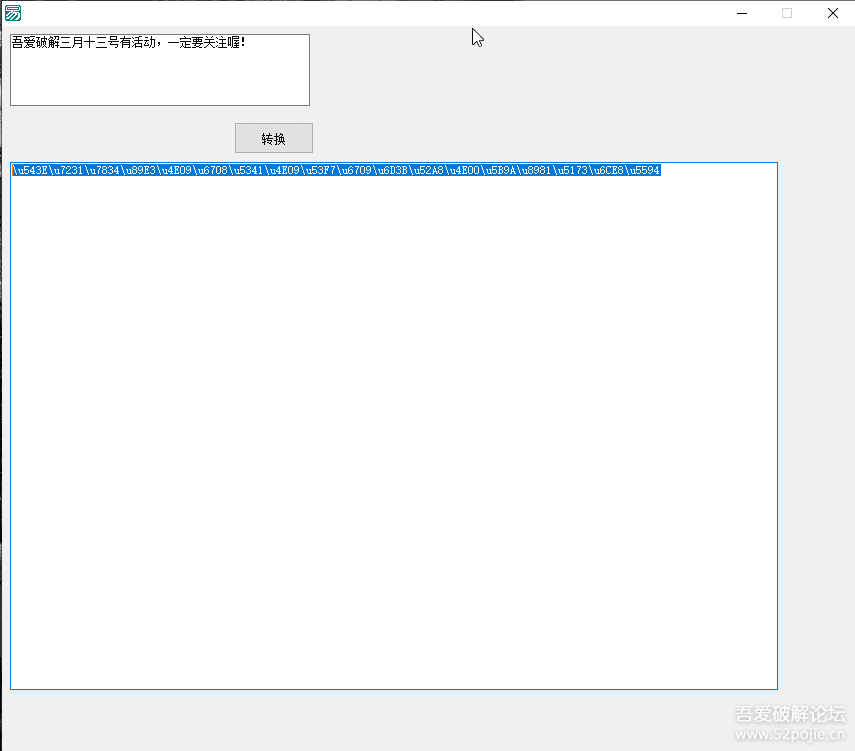Focus the Chinese text input box
Image resolution: width=855 pixels, height=751 pixels.
pos(160,70)
